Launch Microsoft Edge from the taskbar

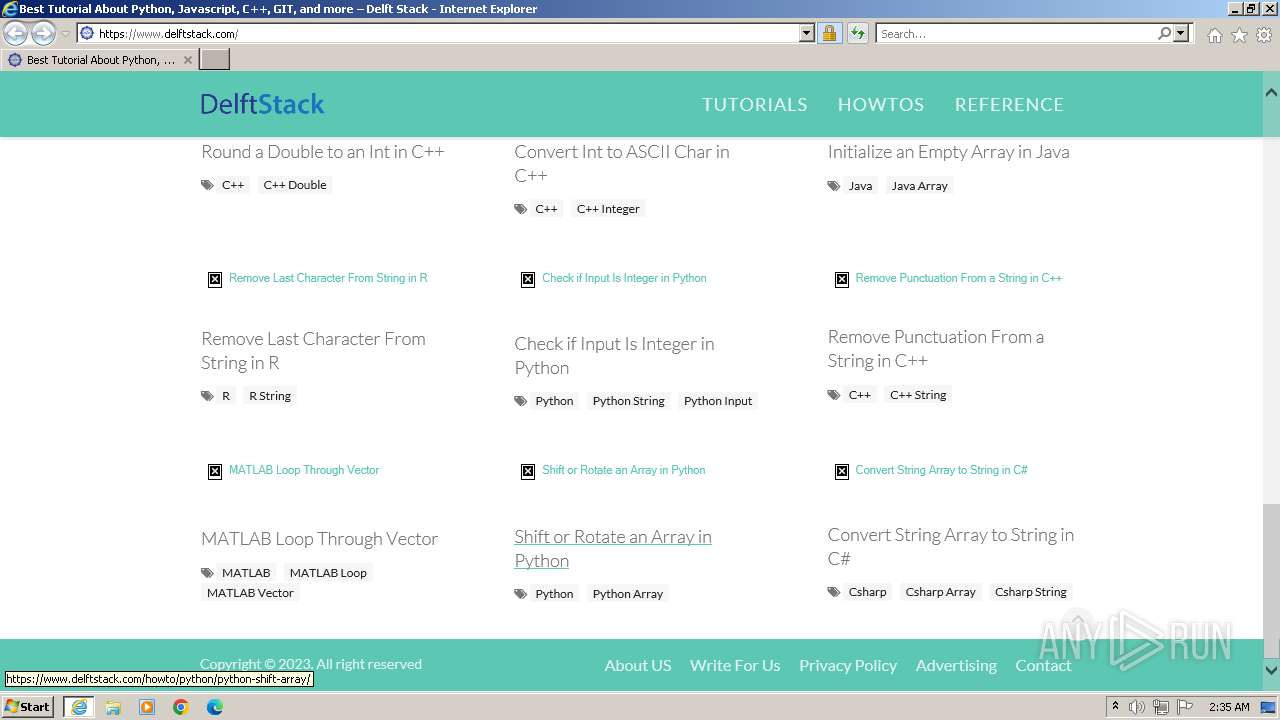coord(215,707)
